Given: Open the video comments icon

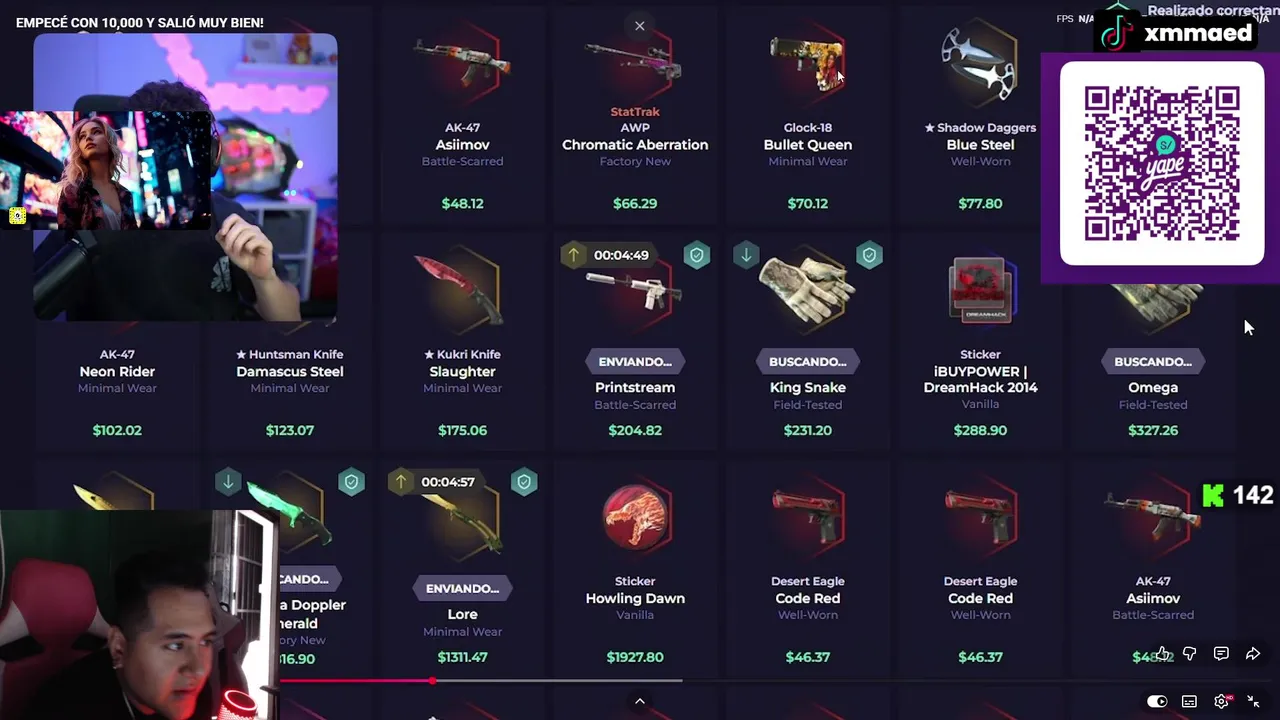Looking at the screenshot, I should (1221, 654).
